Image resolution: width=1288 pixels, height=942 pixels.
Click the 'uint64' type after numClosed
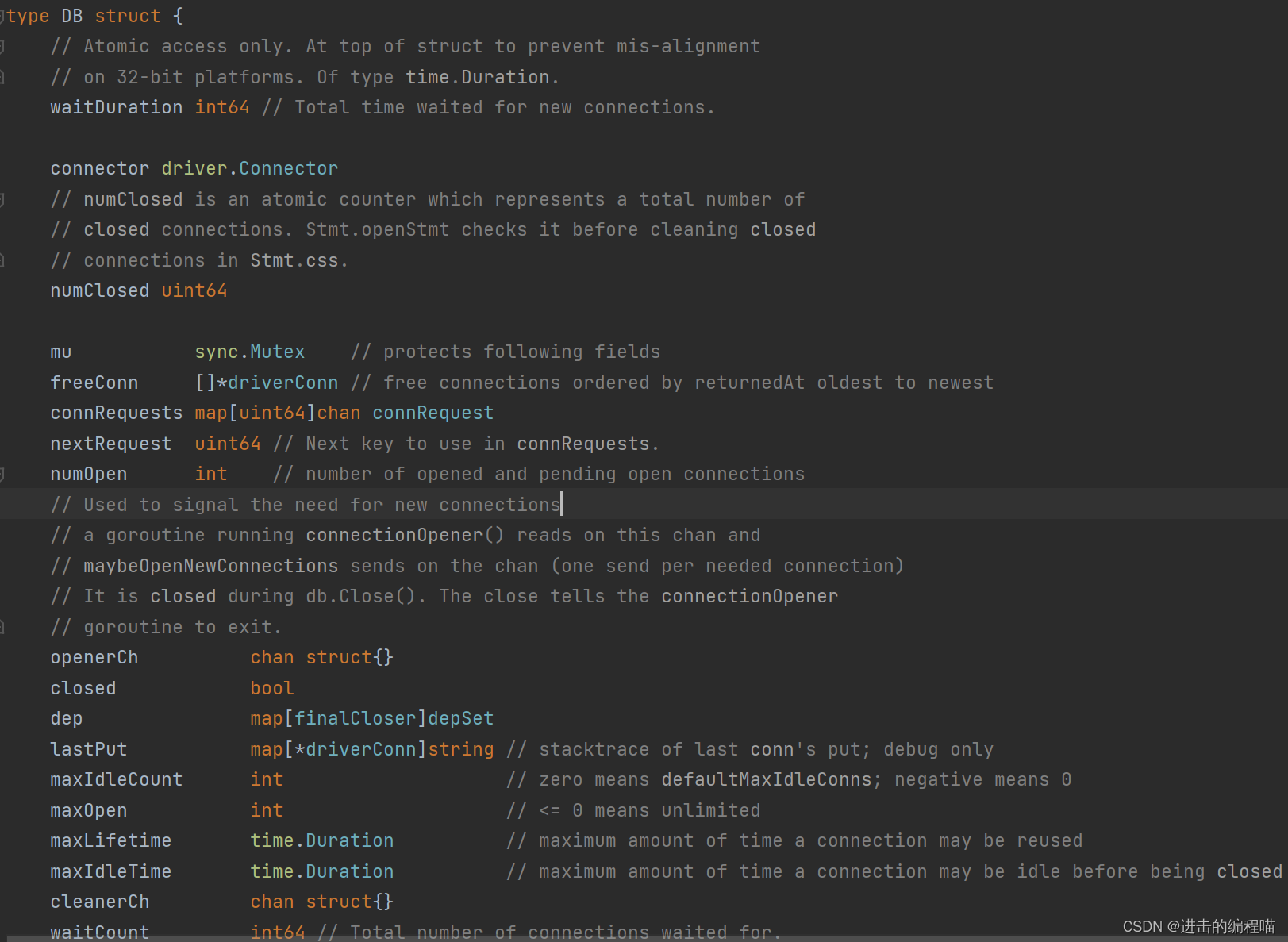pyautogui.click(x=194, y=290)
